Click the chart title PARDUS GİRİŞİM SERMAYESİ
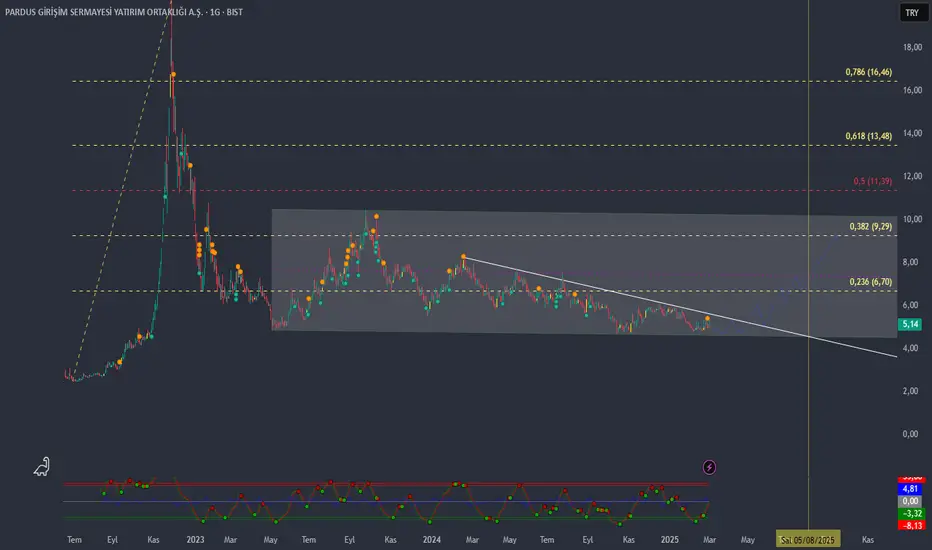The width and height of the screenshot is (932, 550). (124, 12)
